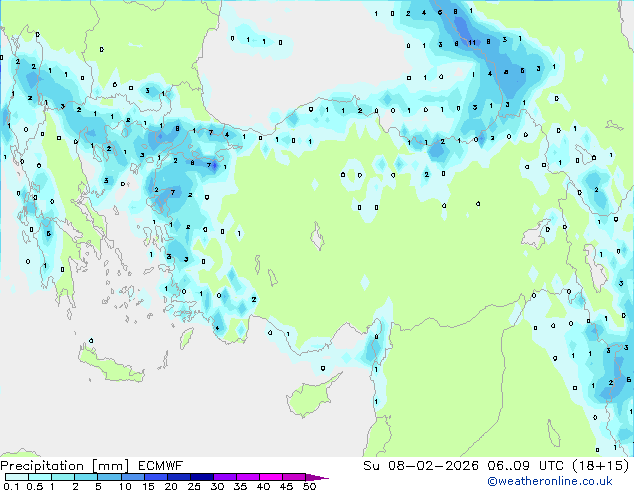
Task: Click the "06..09" time range text
Action: (508, 466)
